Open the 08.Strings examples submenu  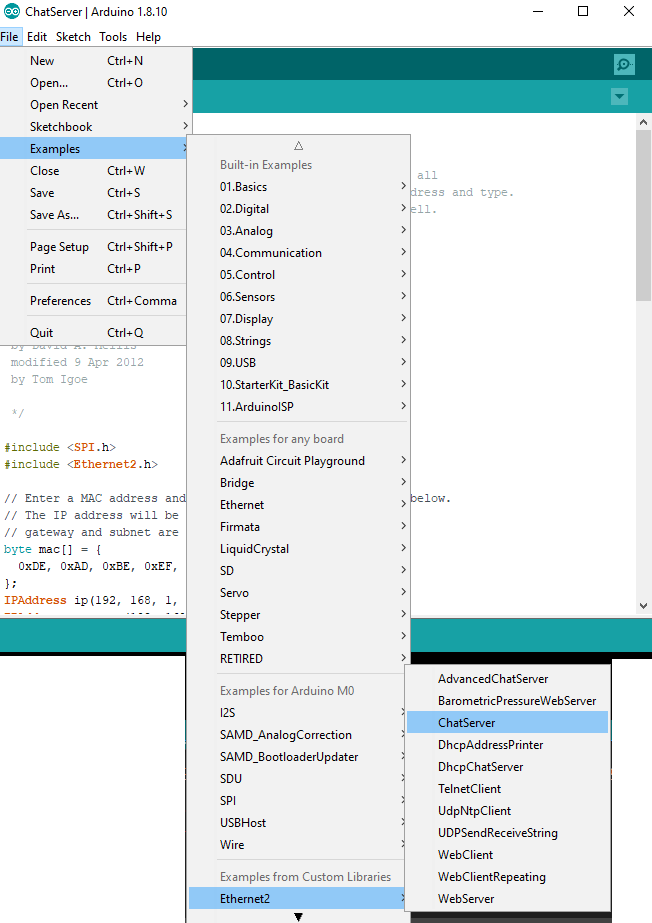pos(298,341)
